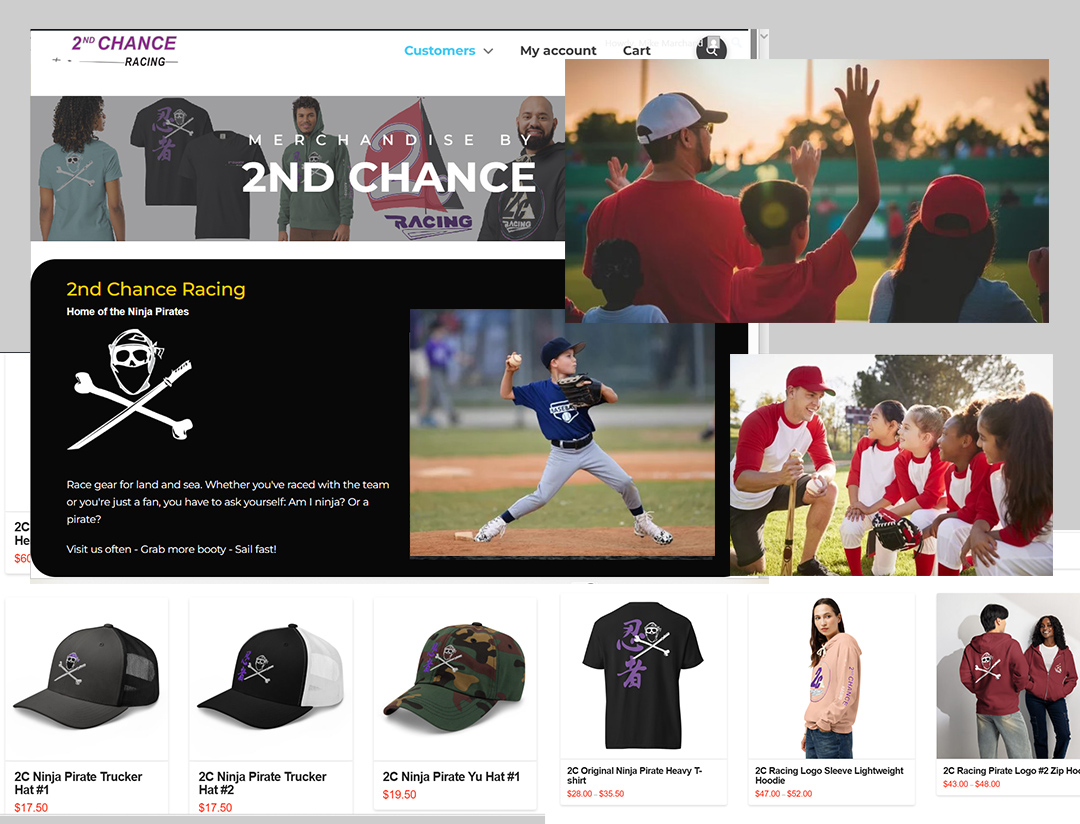Click the faint admin bar search magnifier
The width and height of the screenshot is (1080, 824).
tap(736, 43)
